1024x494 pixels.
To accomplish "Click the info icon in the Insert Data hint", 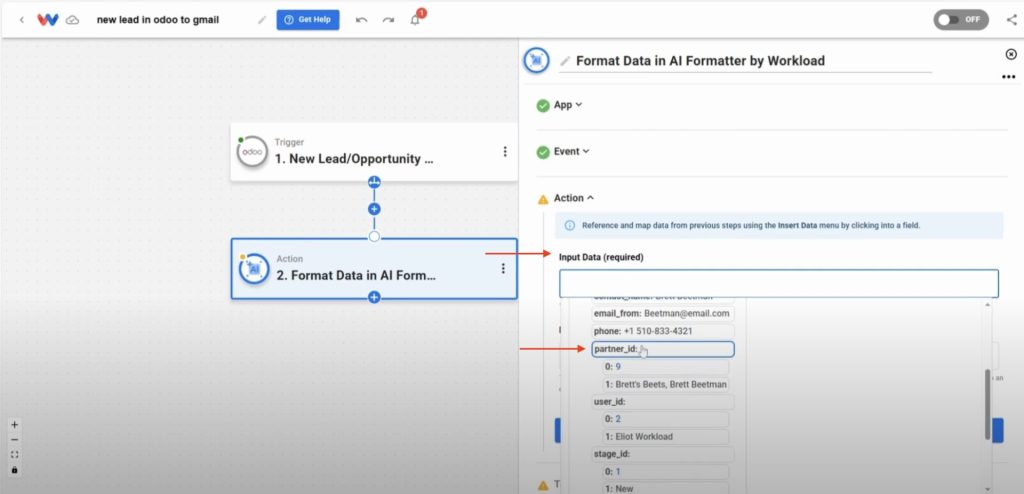I will point(569,225).
